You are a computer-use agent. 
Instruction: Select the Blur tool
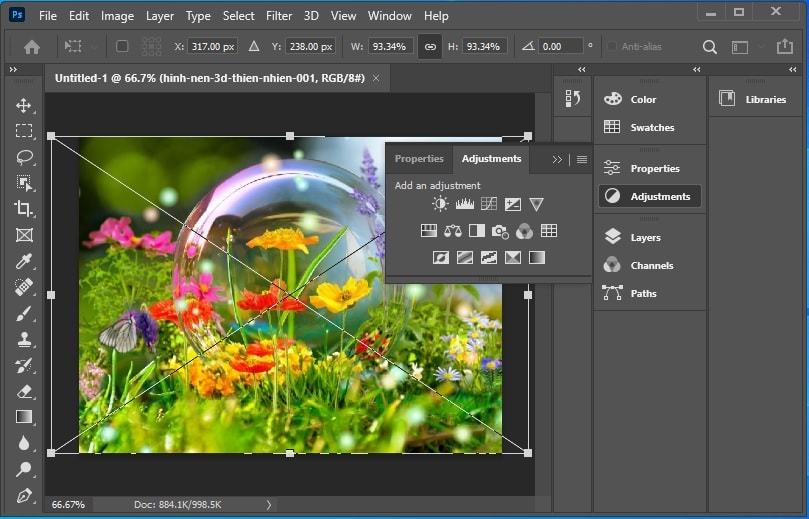24,443
